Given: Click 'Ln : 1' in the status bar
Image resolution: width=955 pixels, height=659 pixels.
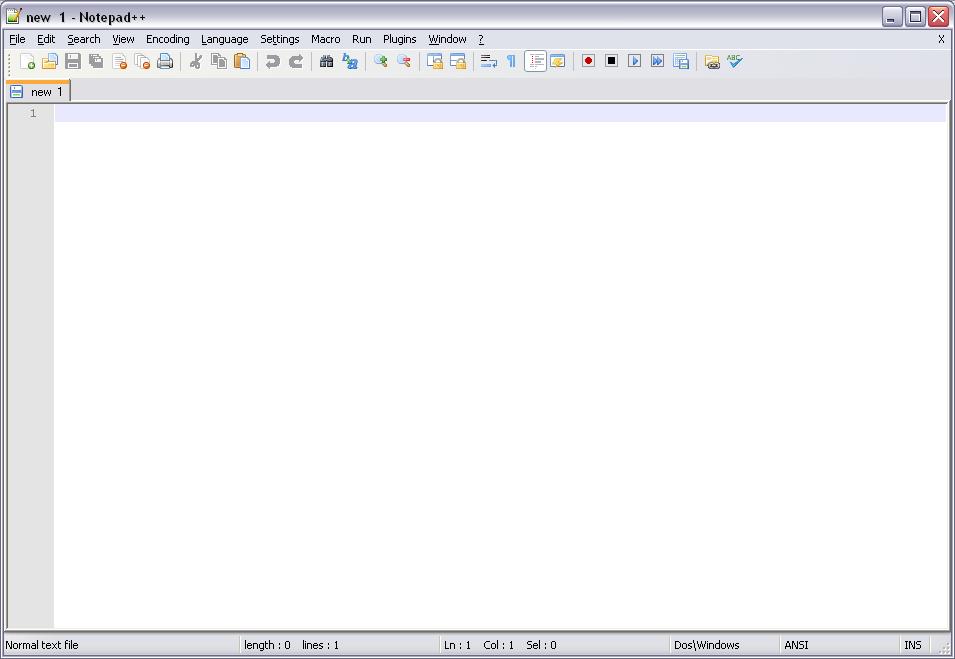Looking at the screenshot, I should (457, 645).
